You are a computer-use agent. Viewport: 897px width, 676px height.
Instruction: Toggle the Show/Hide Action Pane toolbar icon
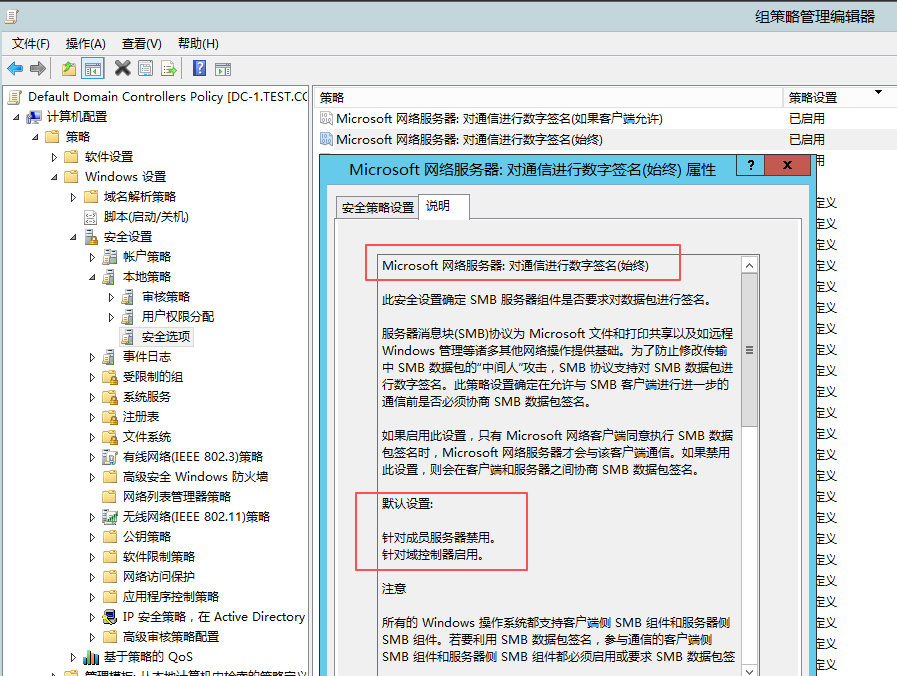click(x=223, y=69)
